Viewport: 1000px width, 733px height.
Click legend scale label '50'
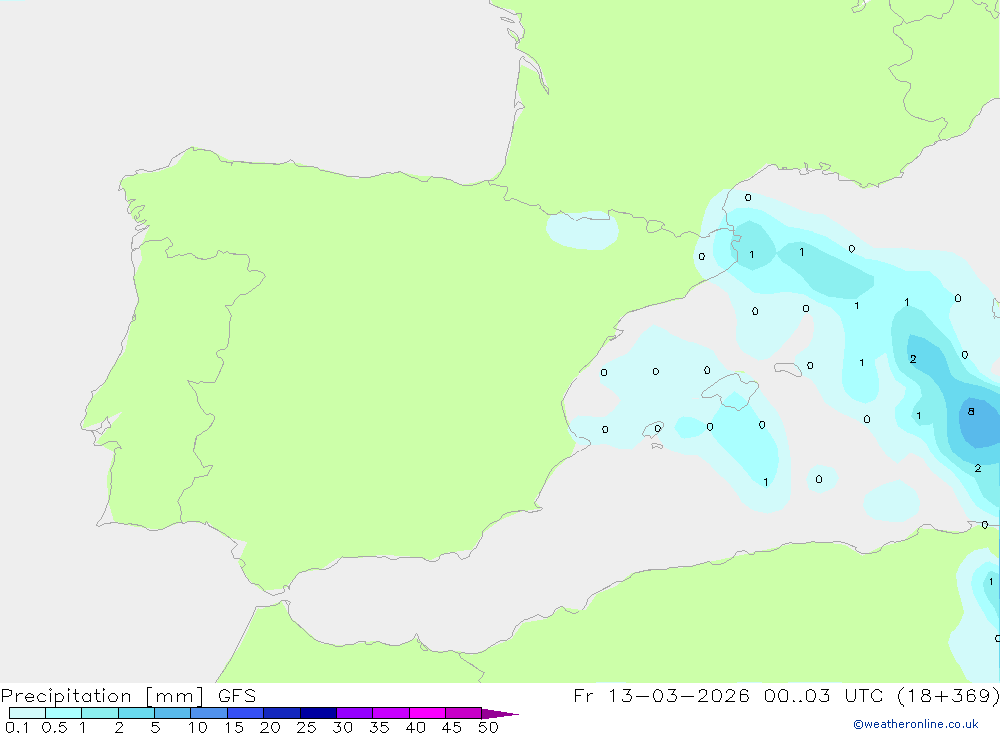[x=488, y=727]
